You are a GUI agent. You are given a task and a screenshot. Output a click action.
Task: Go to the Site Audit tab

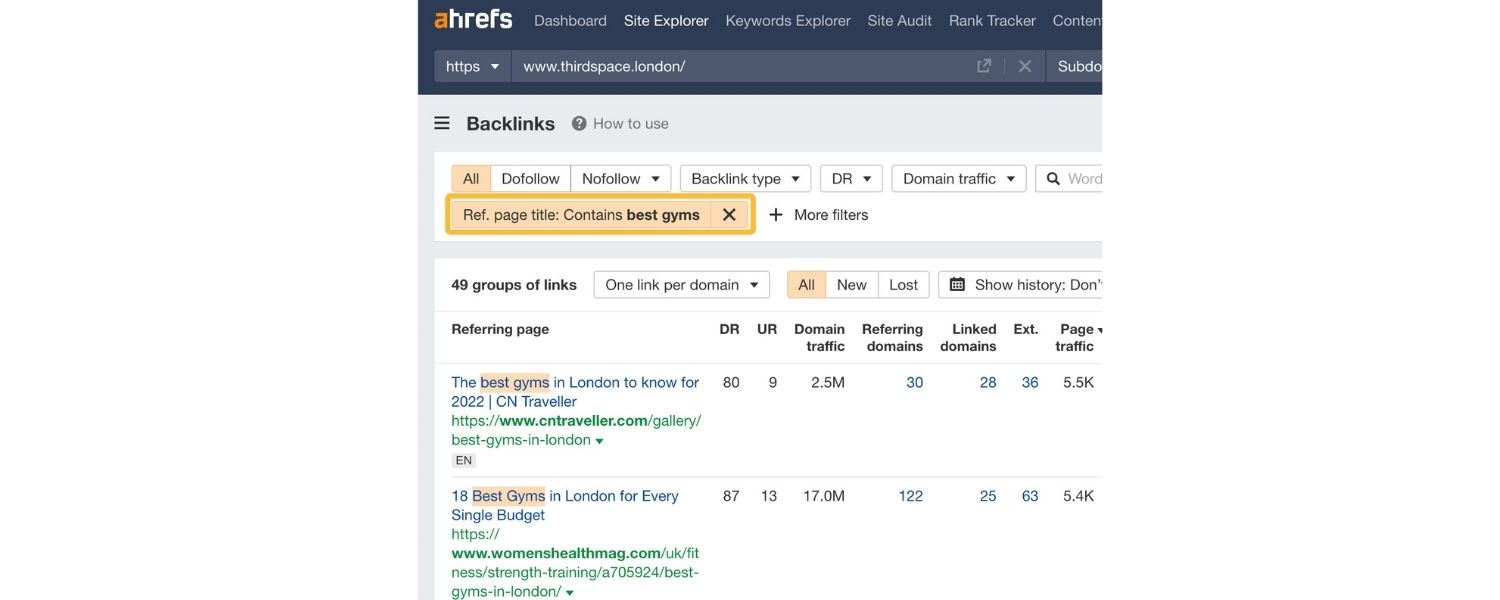[898, 20]
